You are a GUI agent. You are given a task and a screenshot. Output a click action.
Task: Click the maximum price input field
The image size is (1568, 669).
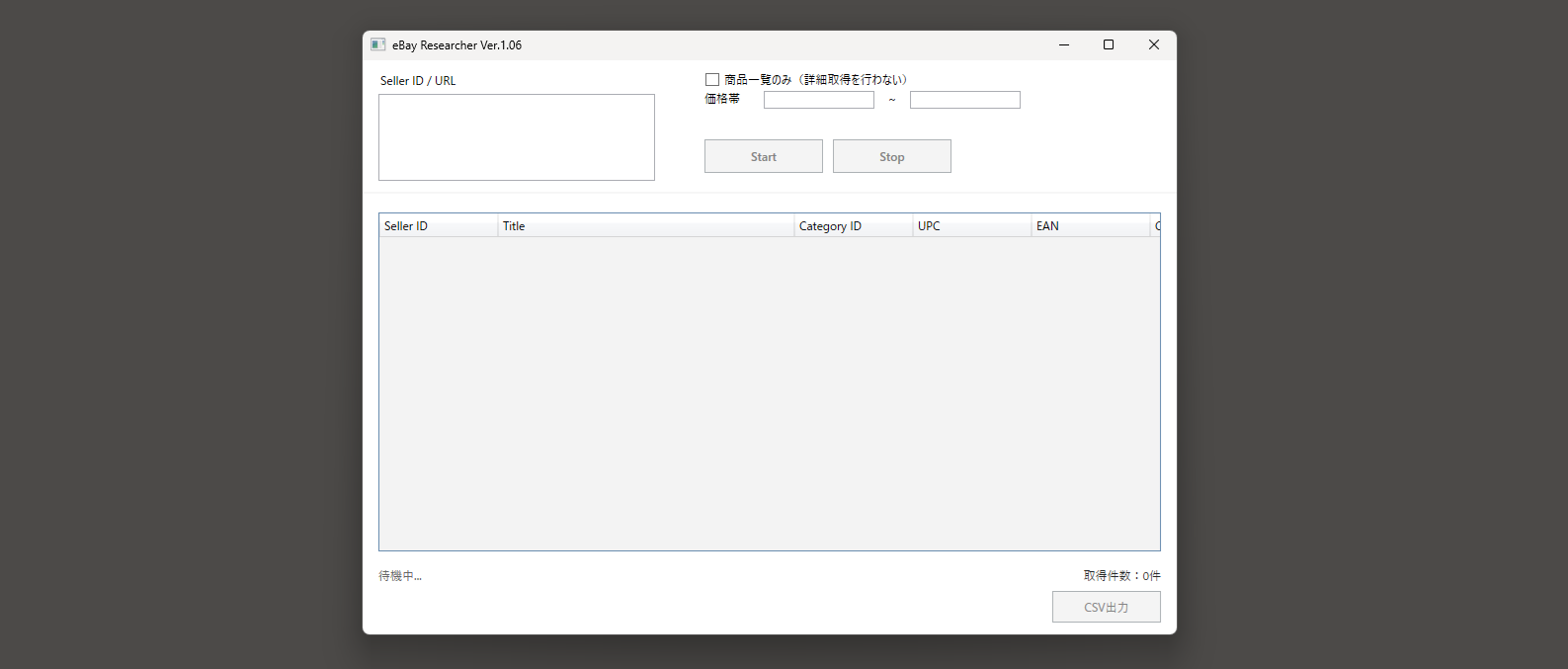965,100
